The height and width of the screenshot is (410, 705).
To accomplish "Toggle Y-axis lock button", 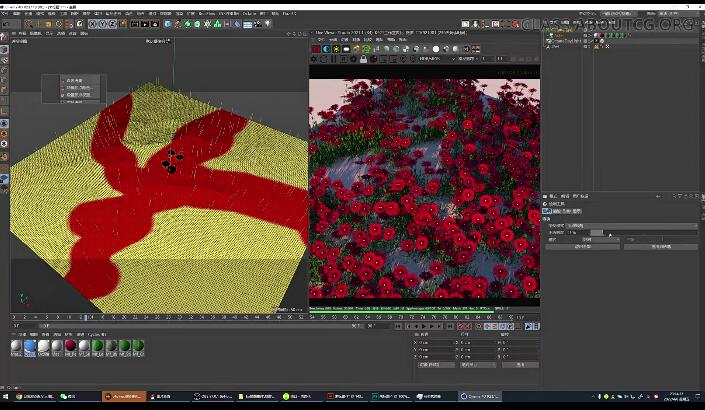I will click(x=104, y=23).
